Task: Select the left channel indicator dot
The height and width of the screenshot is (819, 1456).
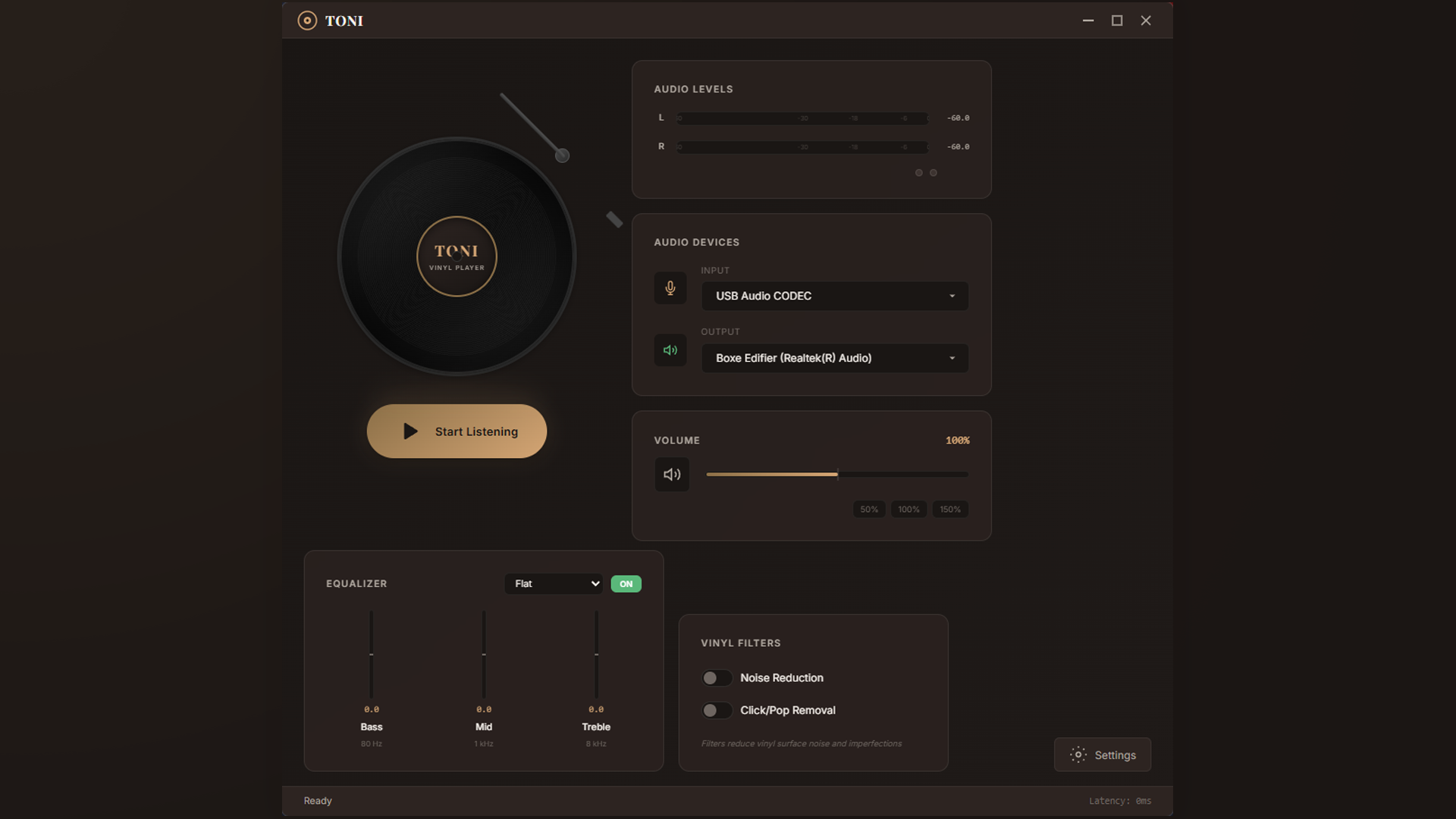Action: [918, 172]
